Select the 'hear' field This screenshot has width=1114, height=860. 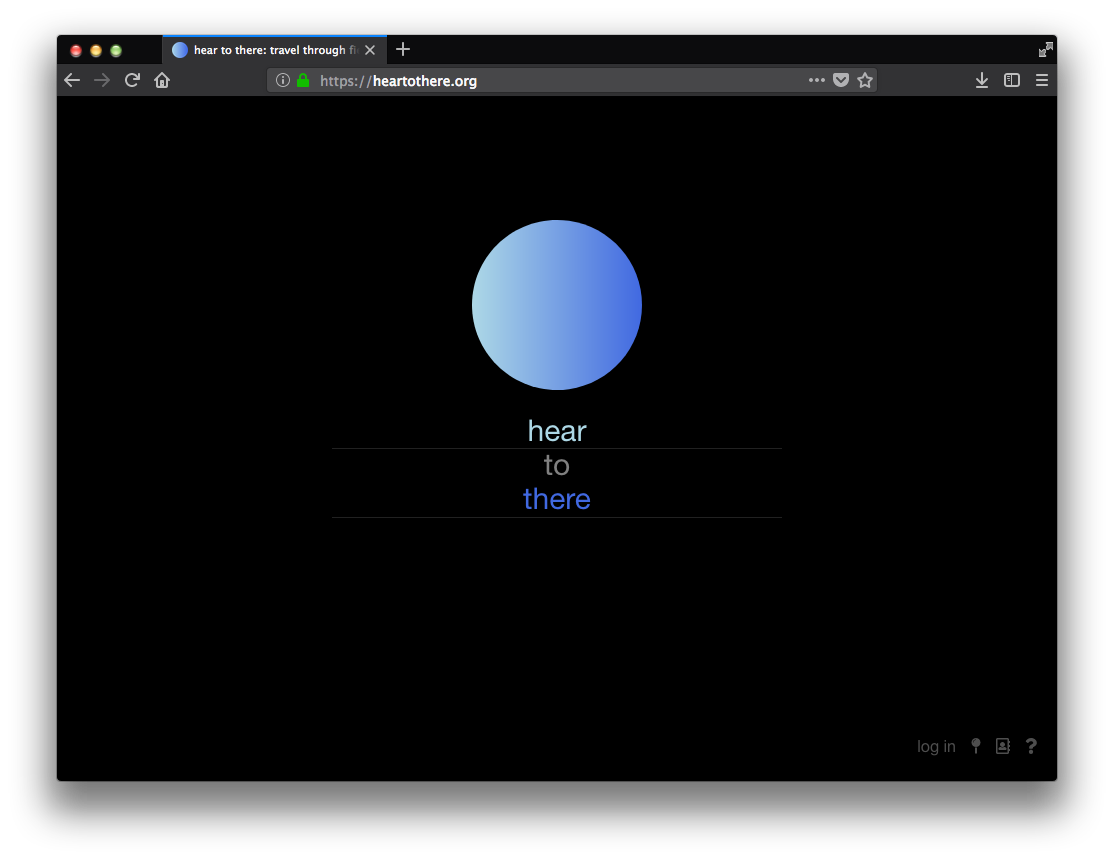click(557, 431)
